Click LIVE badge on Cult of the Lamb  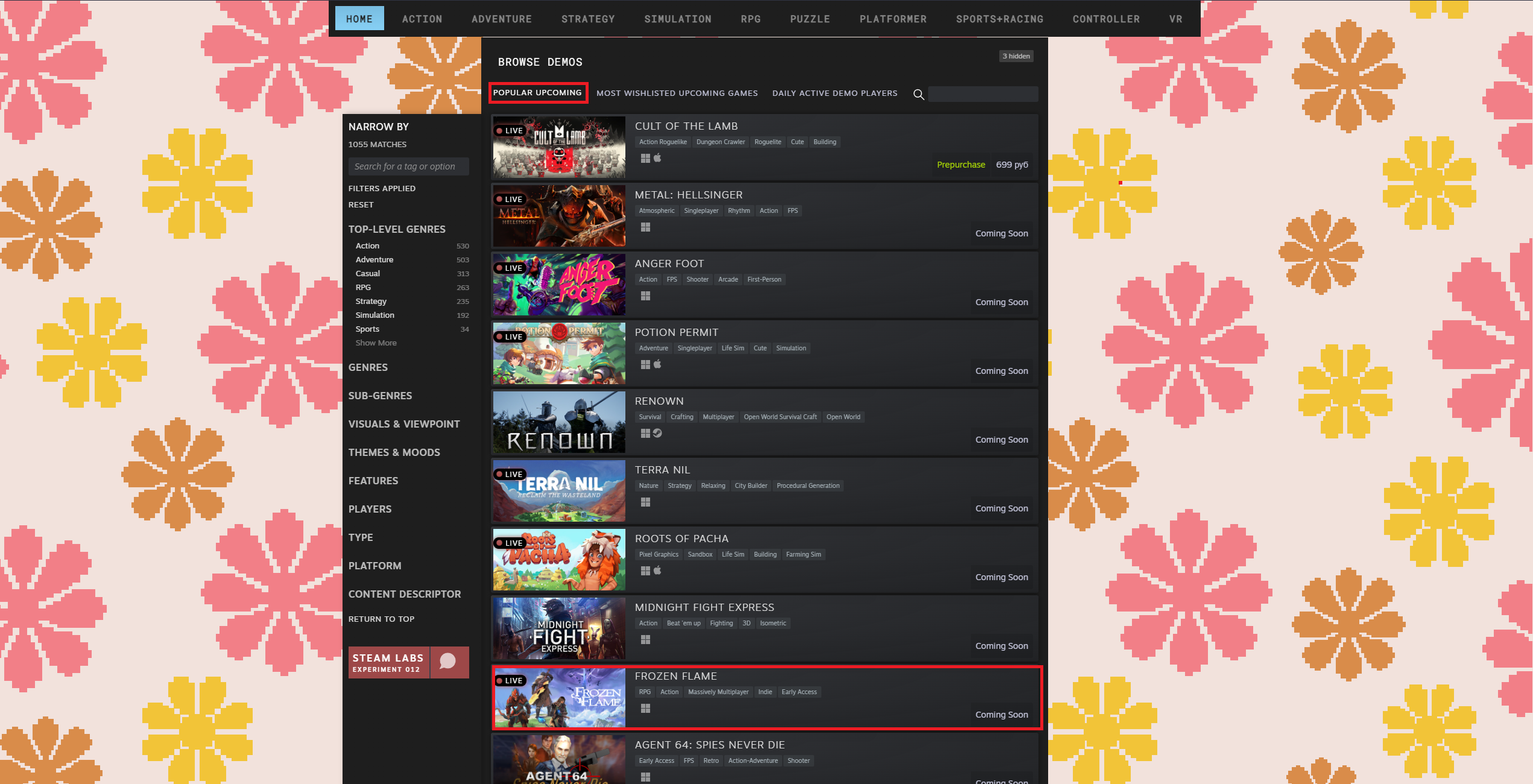pos(510,130)
